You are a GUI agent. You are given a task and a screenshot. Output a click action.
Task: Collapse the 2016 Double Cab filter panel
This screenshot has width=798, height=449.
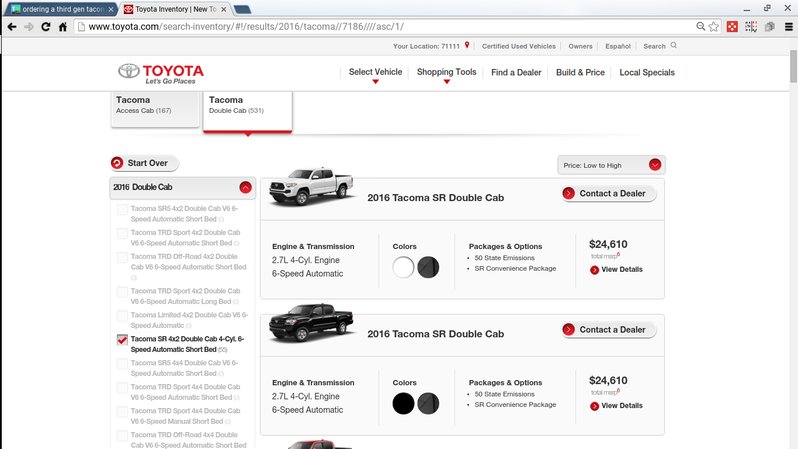coord(245,187)
